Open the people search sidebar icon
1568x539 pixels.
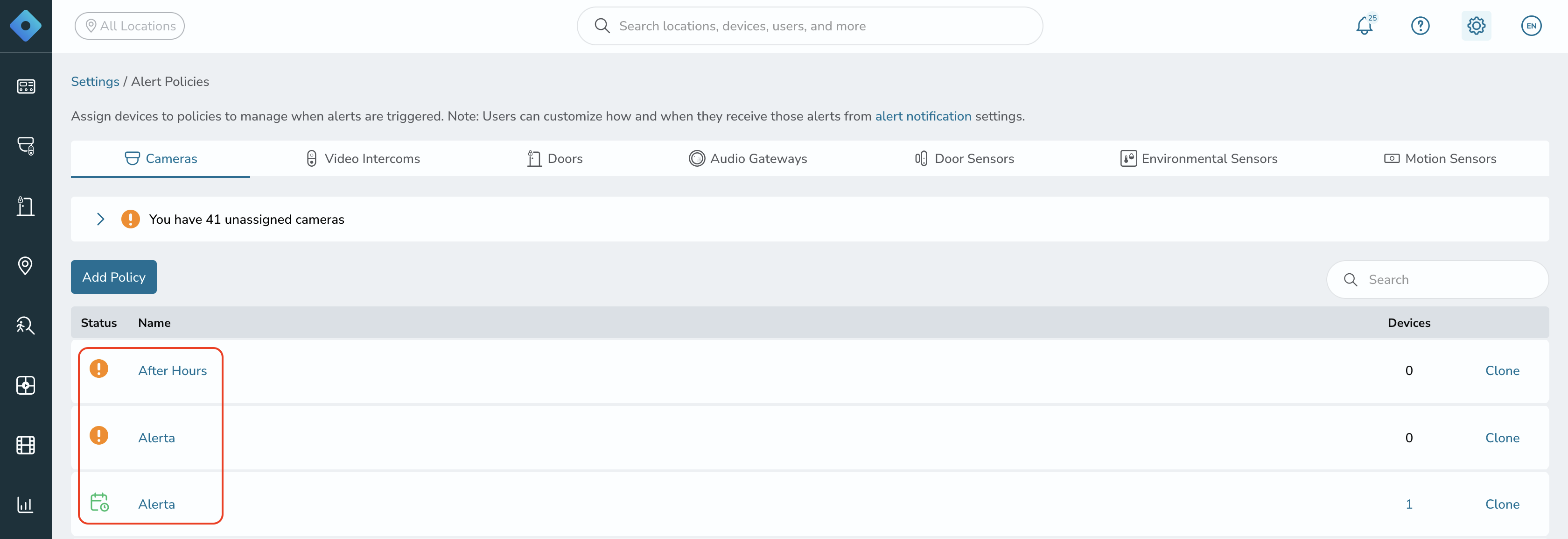26,326
